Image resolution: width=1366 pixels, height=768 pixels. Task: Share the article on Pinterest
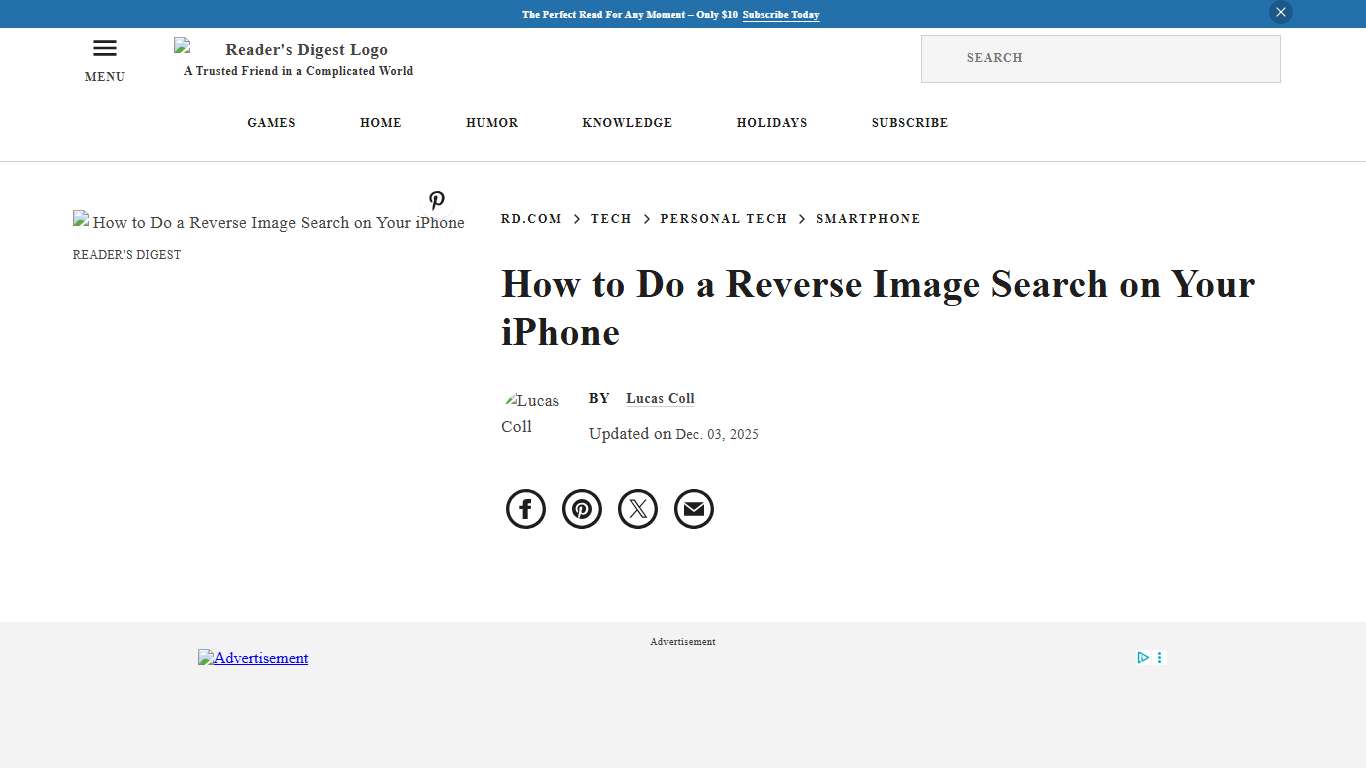click(581, 509)
